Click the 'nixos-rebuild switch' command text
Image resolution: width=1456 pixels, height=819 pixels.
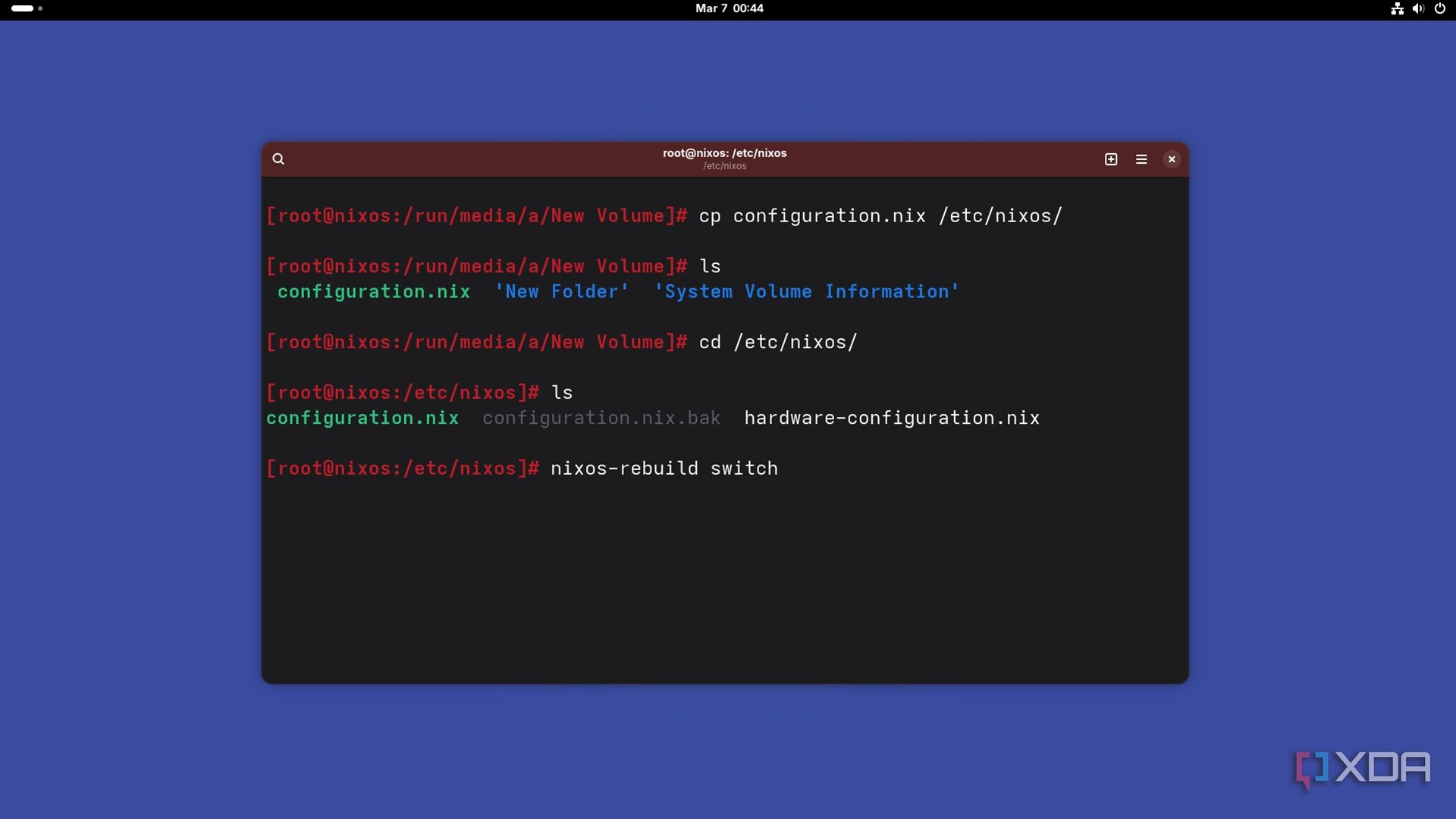664,469
